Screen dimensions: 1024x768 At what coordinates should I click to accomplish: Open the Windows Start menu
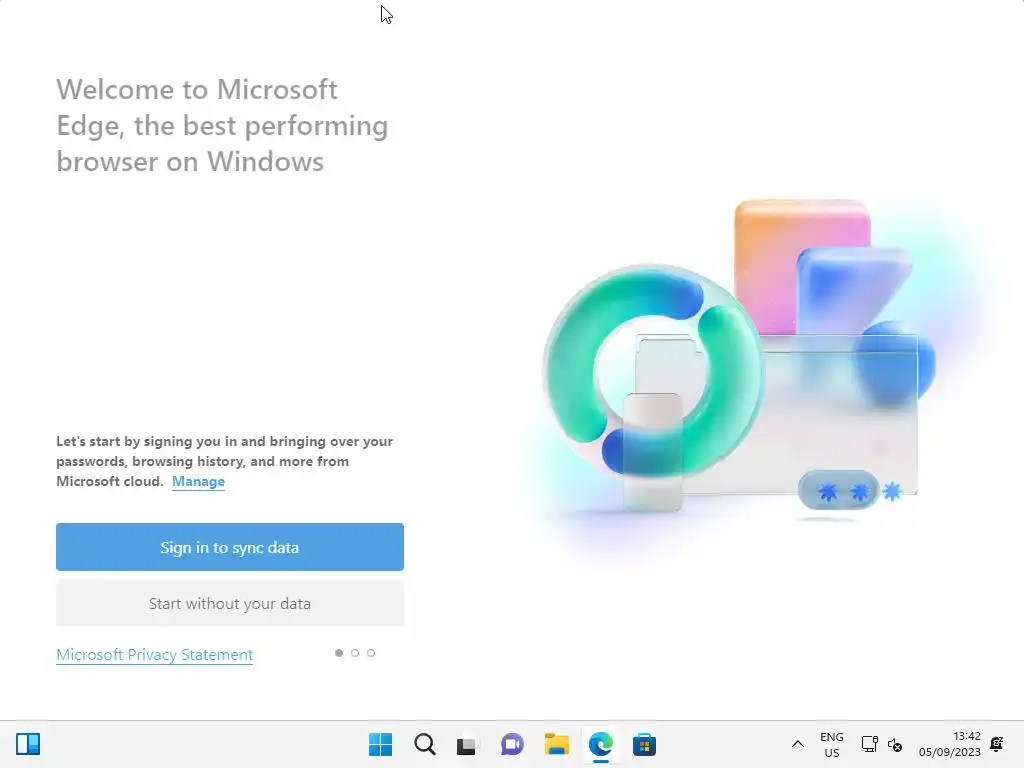(x=381, y=744)
